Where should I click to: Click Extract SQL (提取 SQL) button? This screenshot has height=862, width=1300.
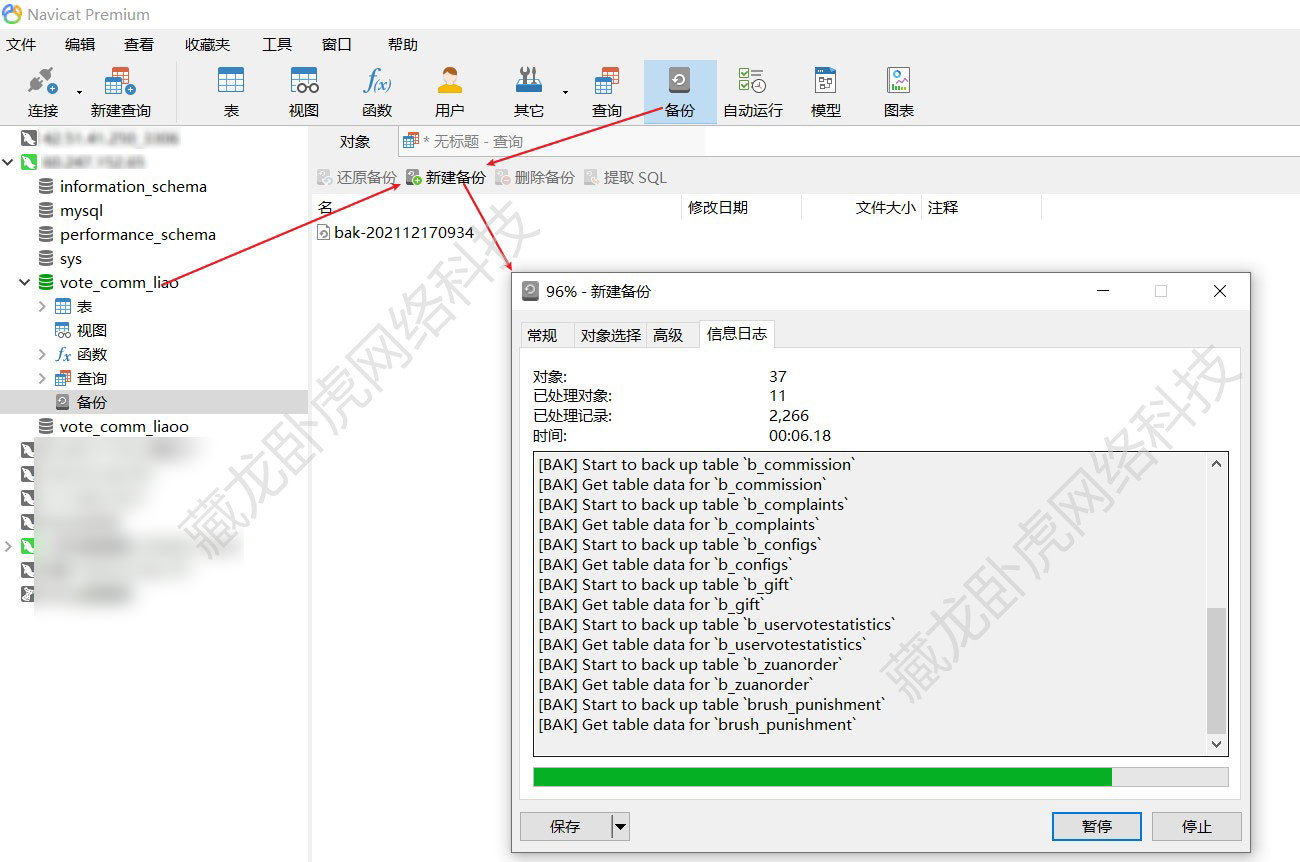tap(625, 177)
